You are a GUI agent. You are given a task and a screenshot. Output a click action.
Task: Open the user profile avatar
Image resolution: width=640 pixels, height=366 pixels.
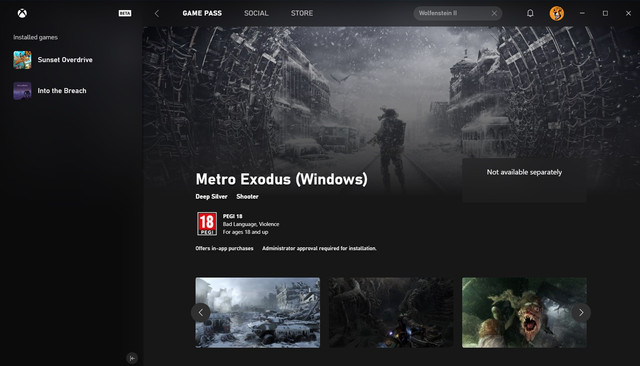556,13
